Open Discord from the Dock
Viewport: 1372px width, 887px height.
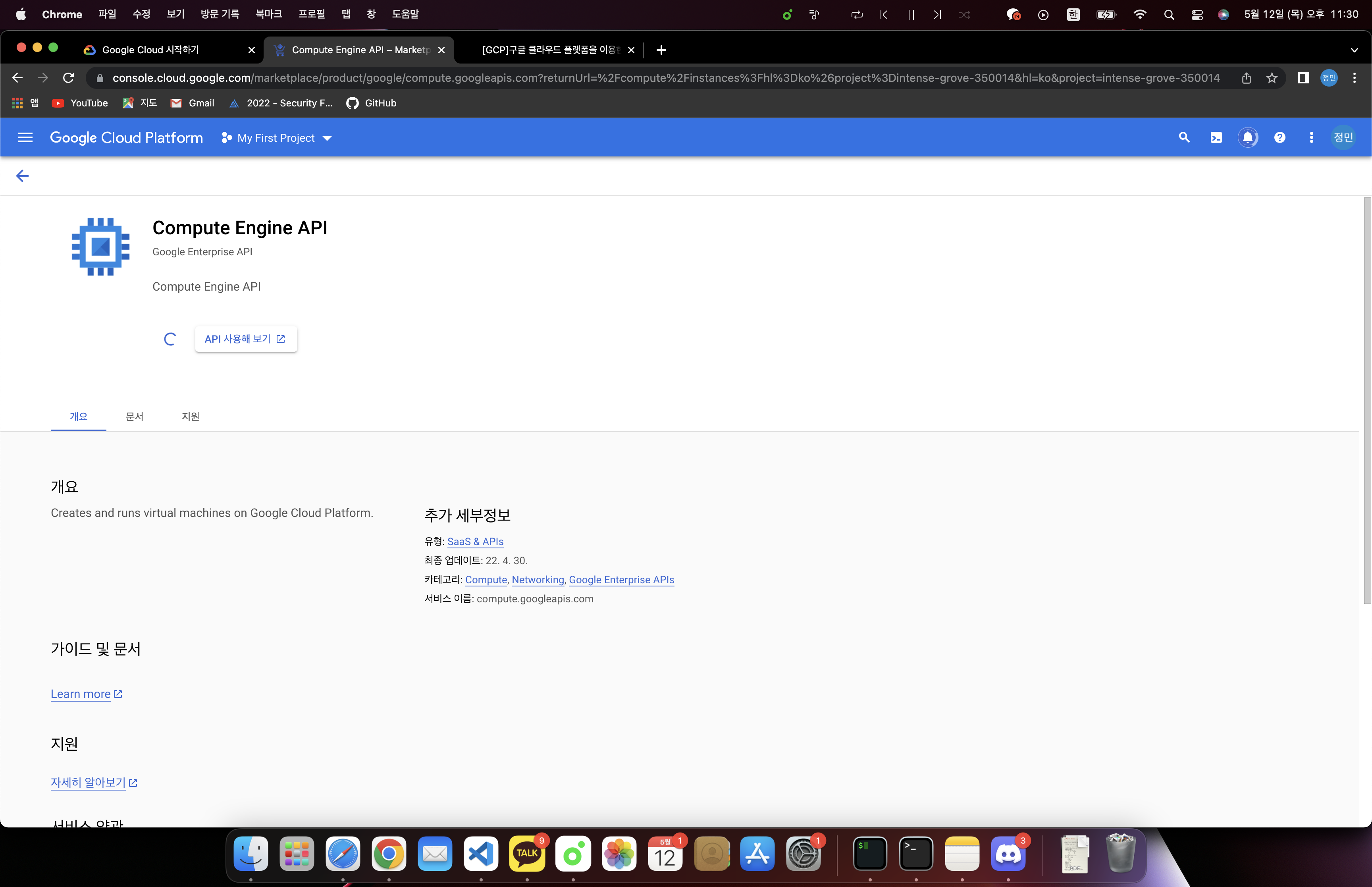coord(1008,854)
